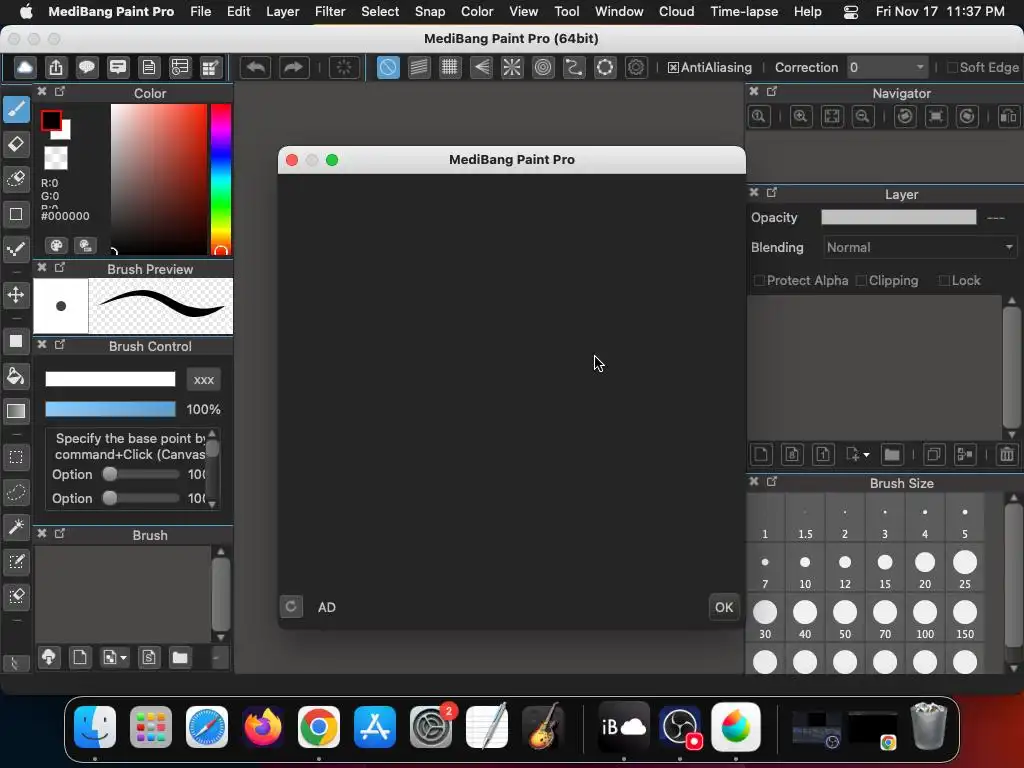This screenshot has width=1024, height=768.
Task: Choose brush size 100 preset
Action: (925, 618)
